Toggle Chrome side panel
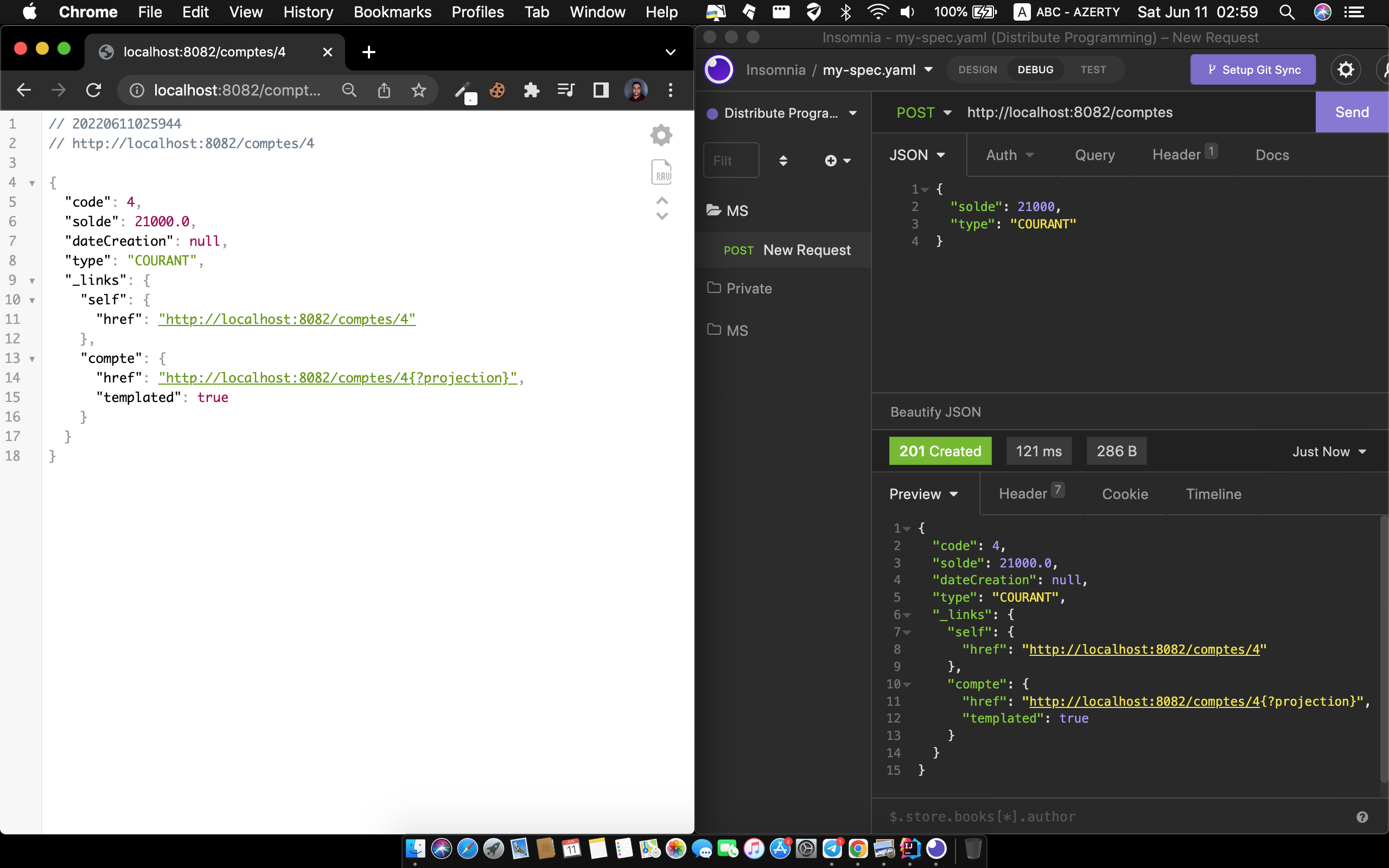Viewport: 1389px width, 868px height. [x=601, y=90]
